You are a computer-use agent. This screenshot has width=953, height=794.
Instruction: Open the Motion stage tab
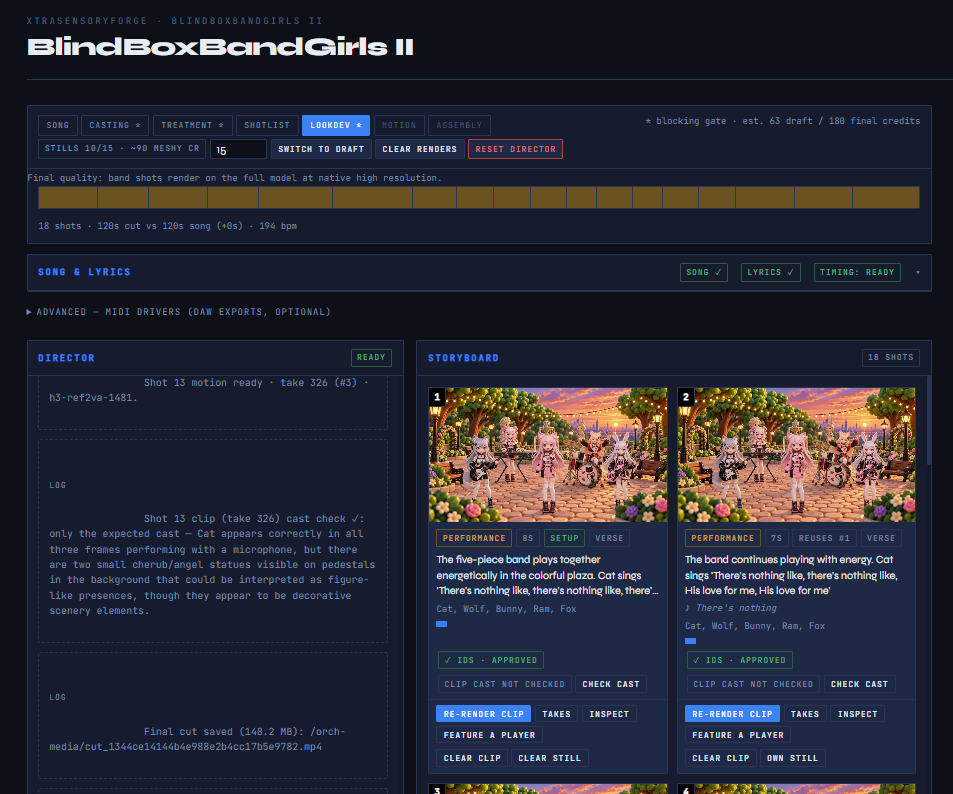[399, 125]
